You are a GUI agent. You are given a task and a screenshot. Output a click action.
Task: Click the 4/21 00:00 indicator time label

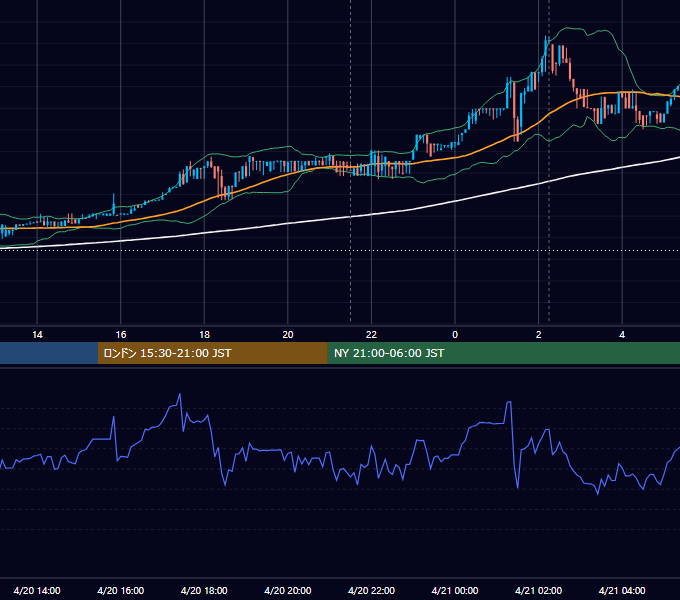click(x=455, y=590)
